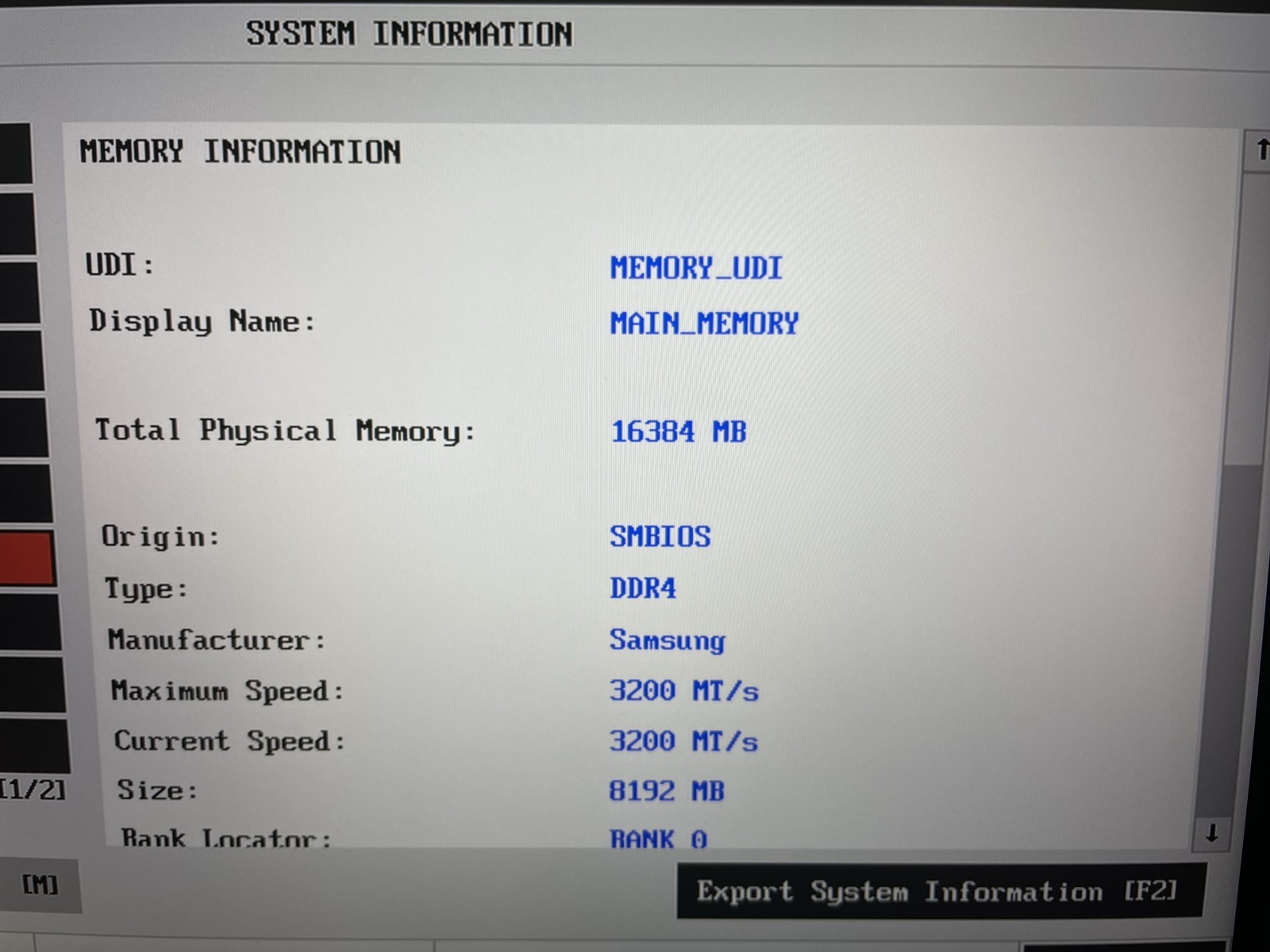Screen dimensions: 1270x952
Task: Select the MAIN_MEMORY display name value
Action: point(704,323)
